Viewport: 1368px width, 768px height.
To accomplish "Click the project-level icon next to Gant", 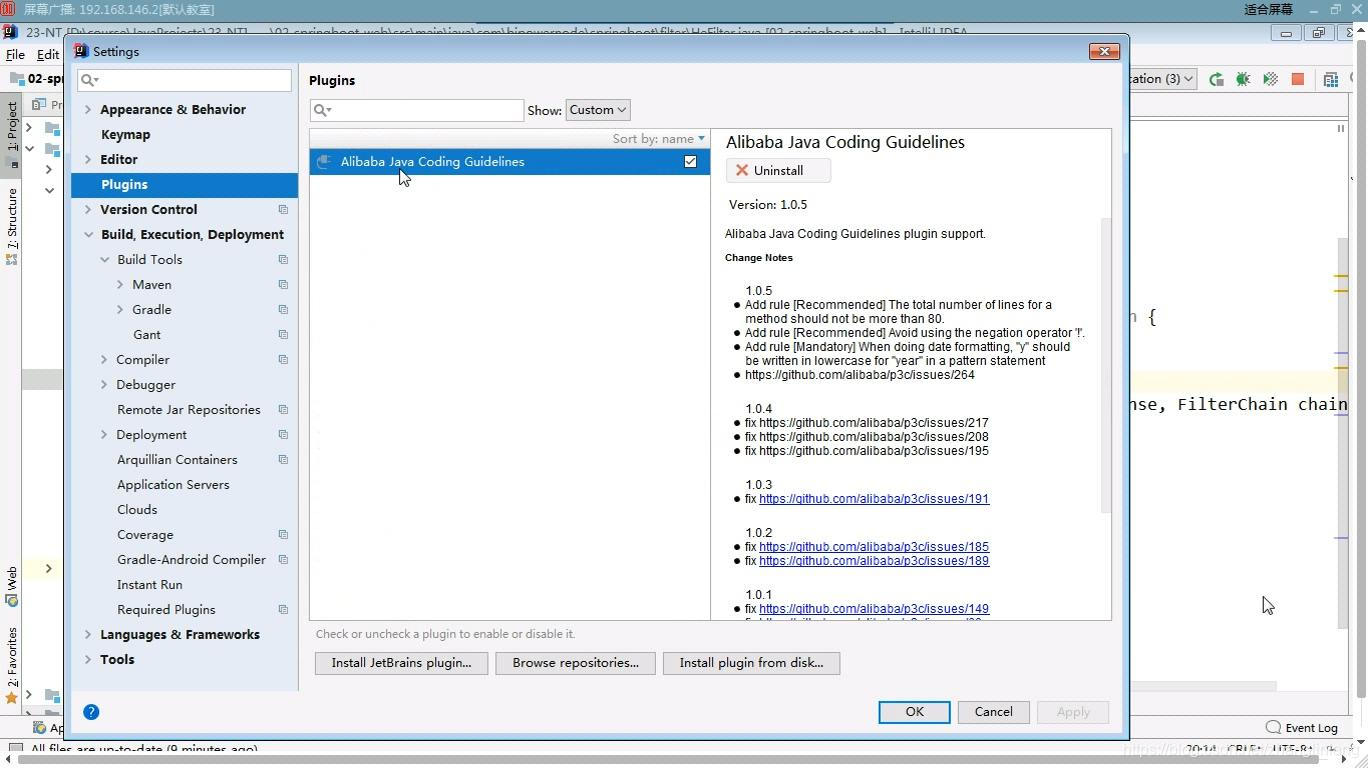I will pyautogui.click(x=283, y=334).
